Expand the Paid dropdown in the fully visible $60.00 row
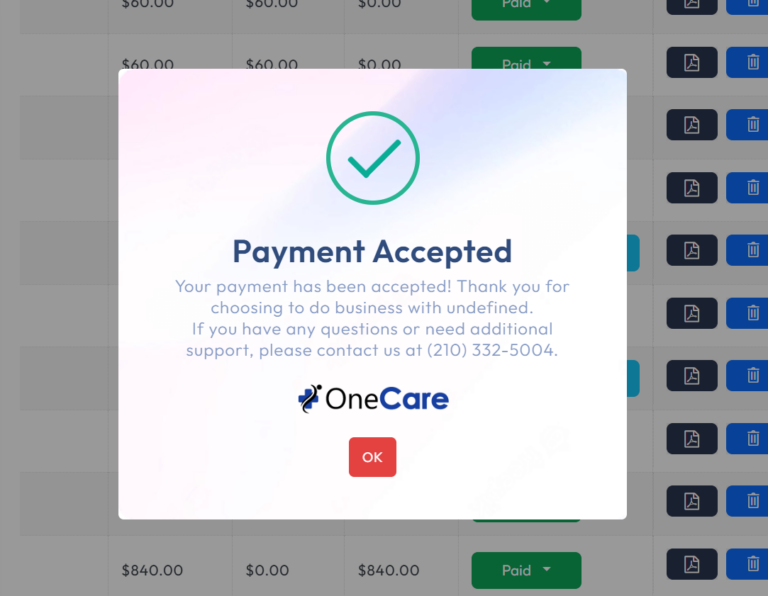The width and height of the screenshot is (768, 596). click(x=526, y=58)
